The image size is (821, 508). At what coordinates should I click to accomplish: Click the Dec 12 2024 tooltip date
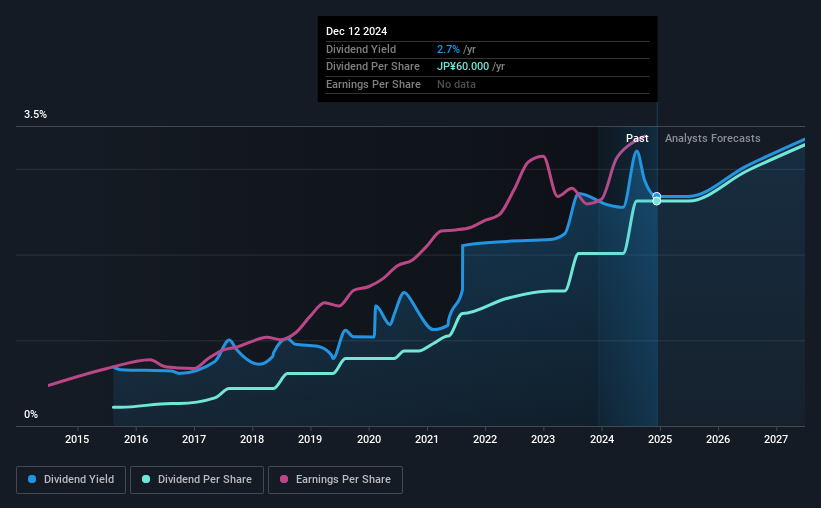coord(357,31)
